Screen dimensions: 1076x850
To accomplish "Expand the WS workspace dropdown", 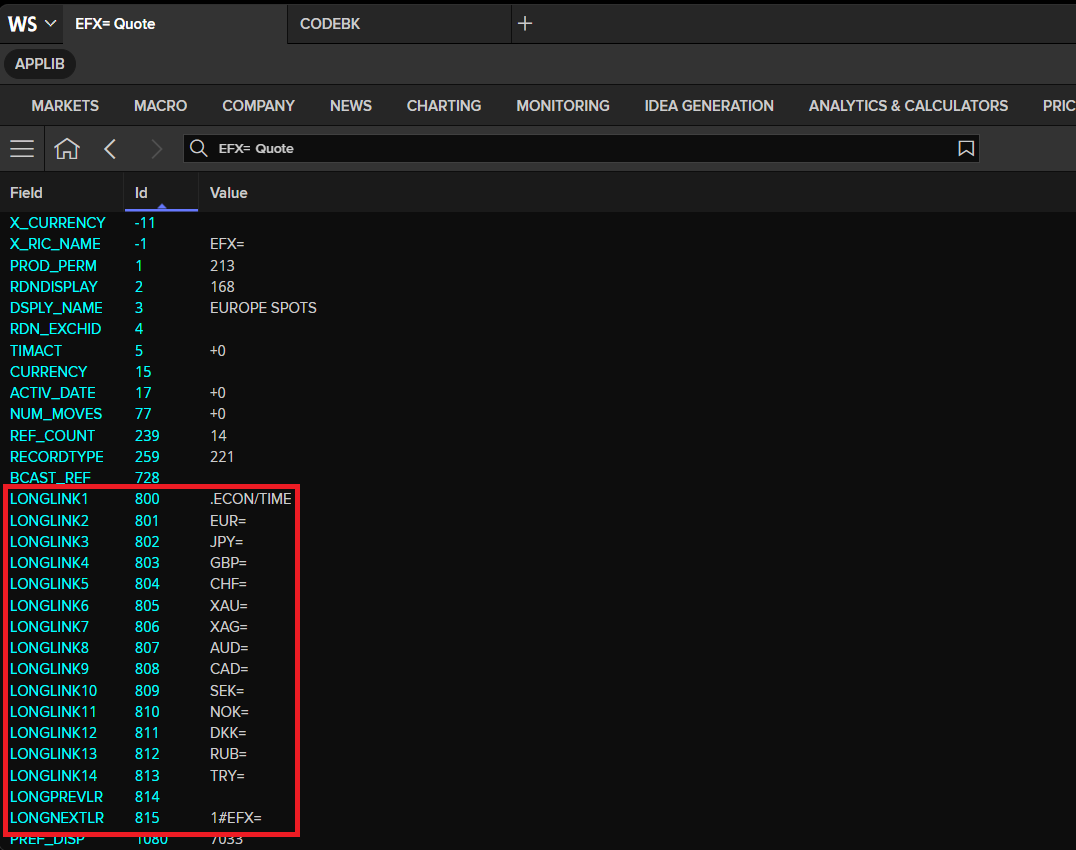I will click(32, 23).
